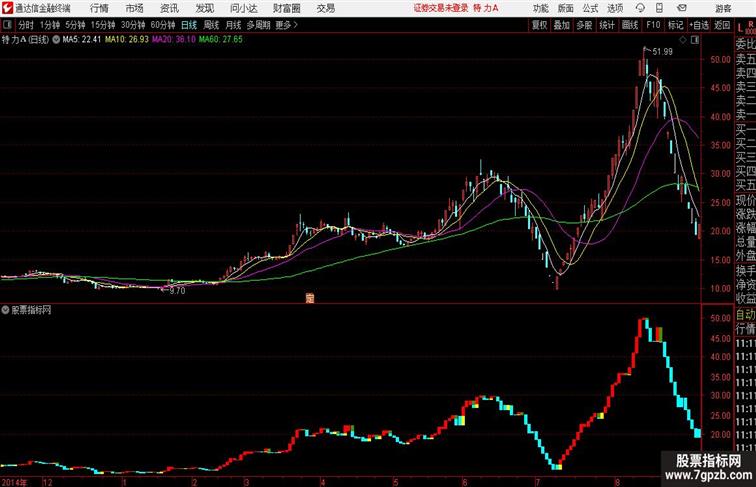Click the 游客 guest account label

[723, 8]
